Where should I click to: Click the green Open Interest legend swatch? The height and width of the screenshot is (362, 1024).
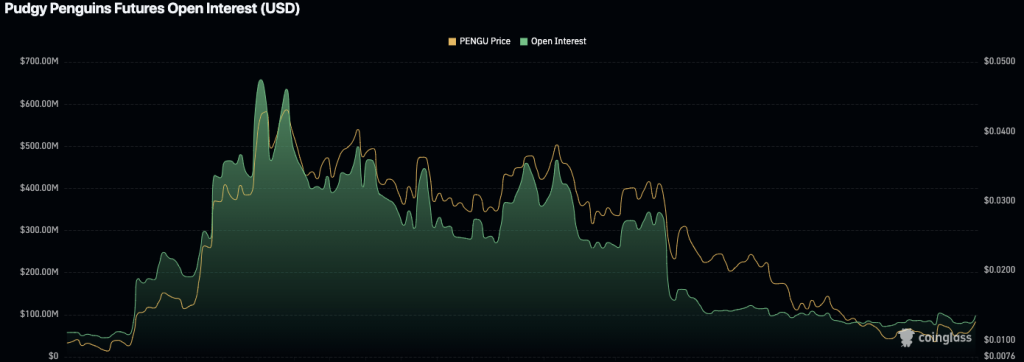click(524, 42)
